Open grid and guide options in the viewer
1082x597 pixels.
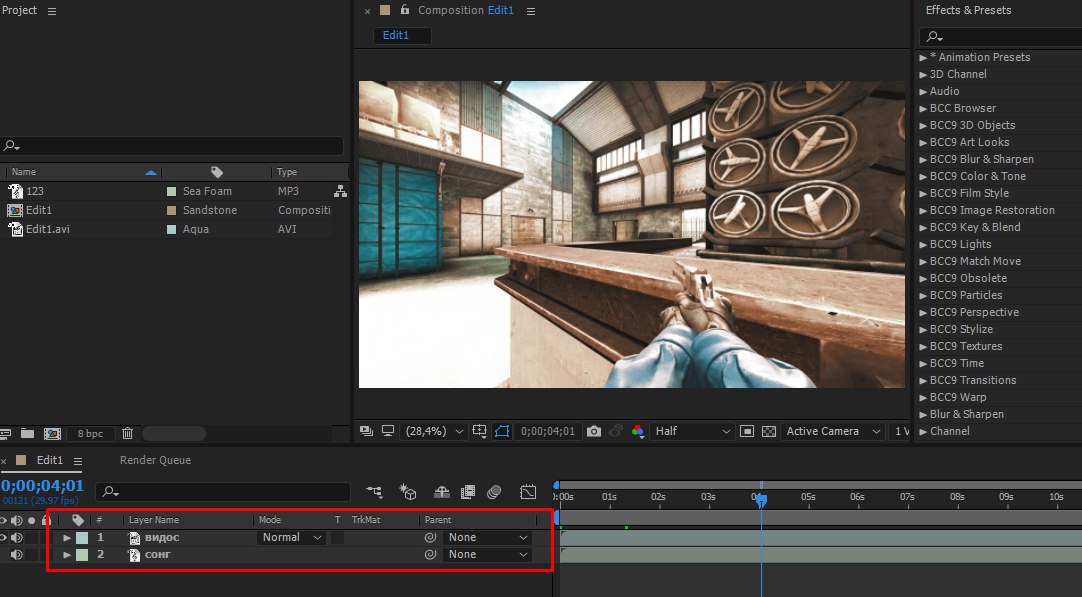click(480, 431)
